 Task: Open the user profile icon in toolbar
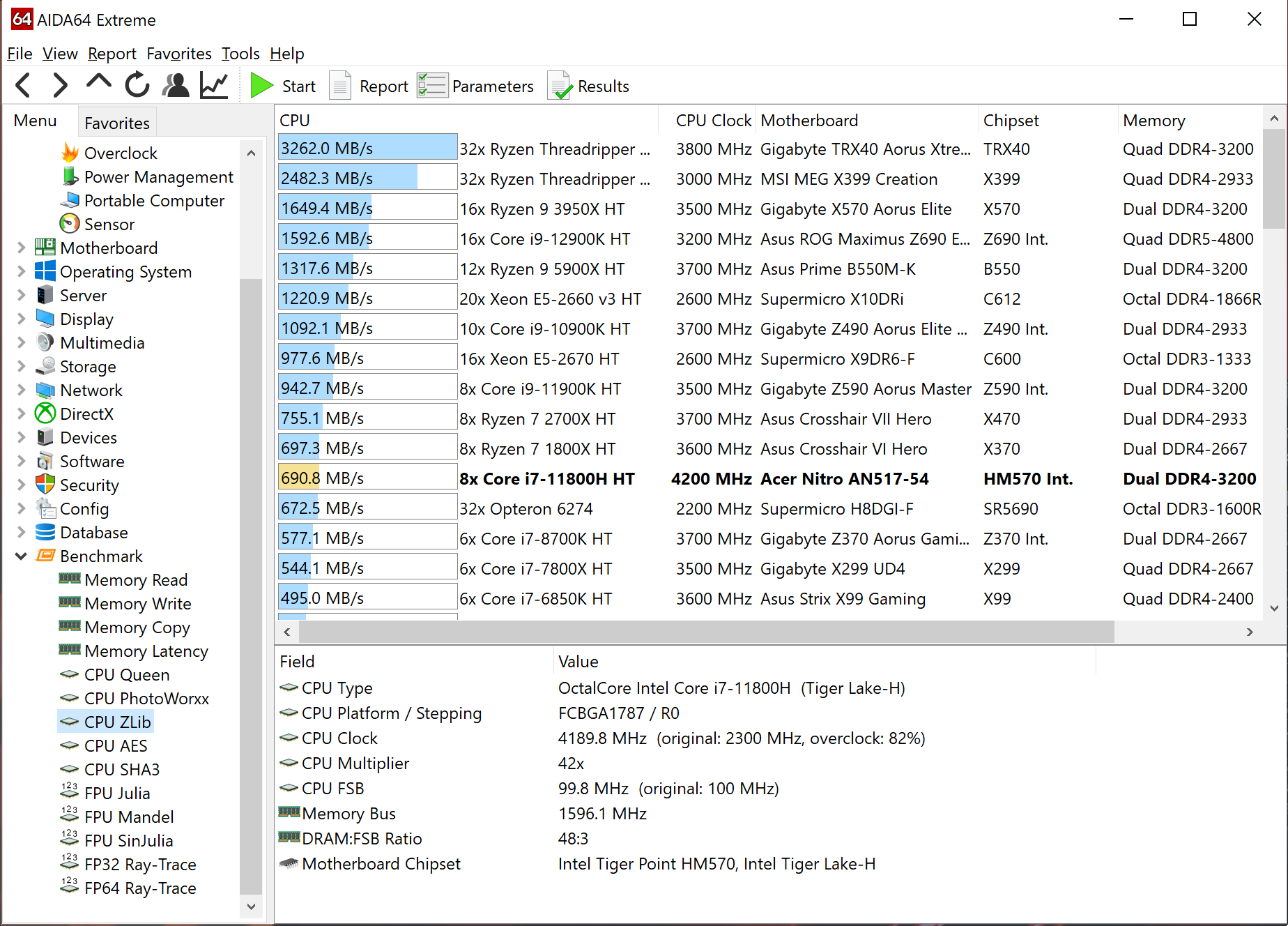pos(176,85)
